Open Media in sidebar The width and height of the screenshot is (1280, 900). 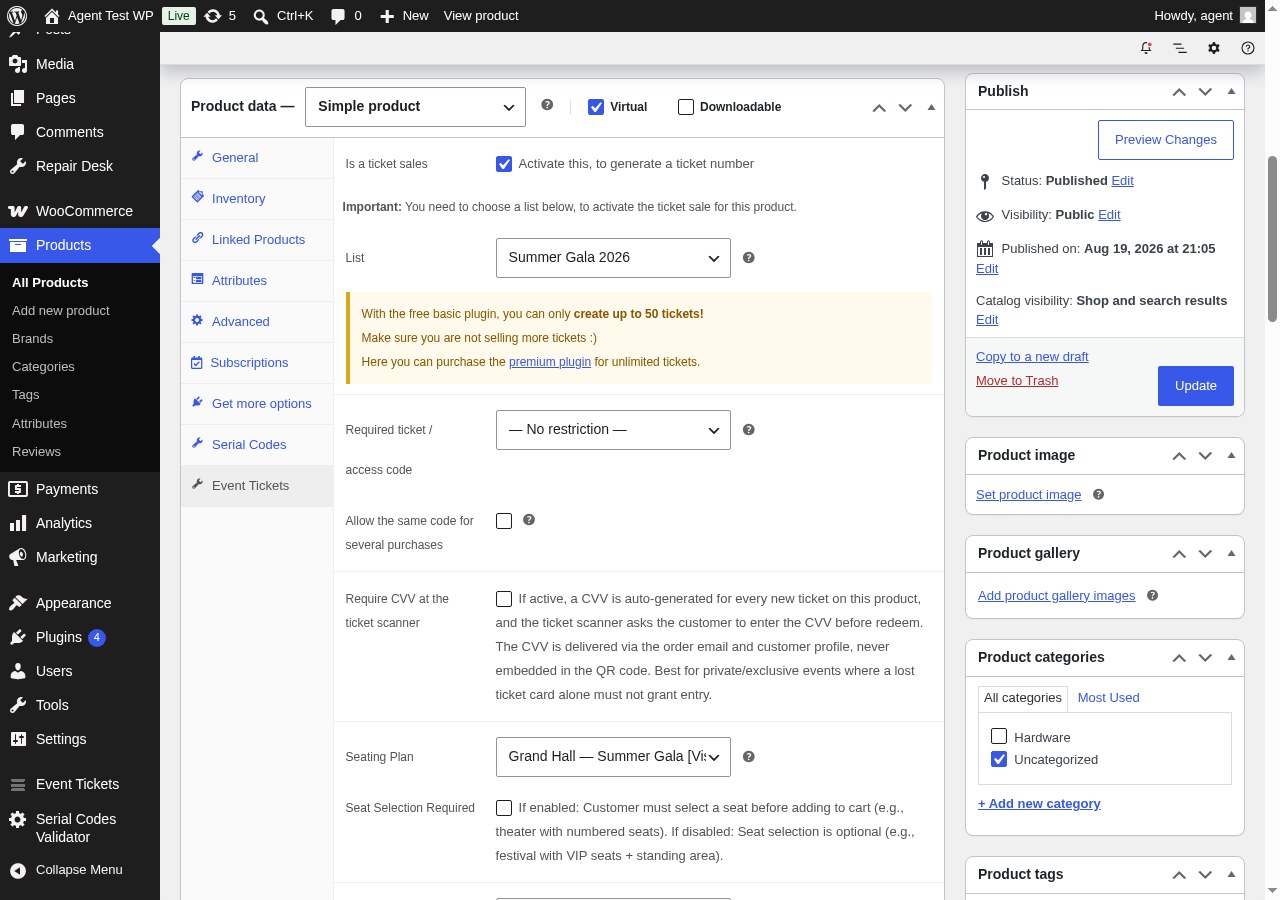click(80, 64)
